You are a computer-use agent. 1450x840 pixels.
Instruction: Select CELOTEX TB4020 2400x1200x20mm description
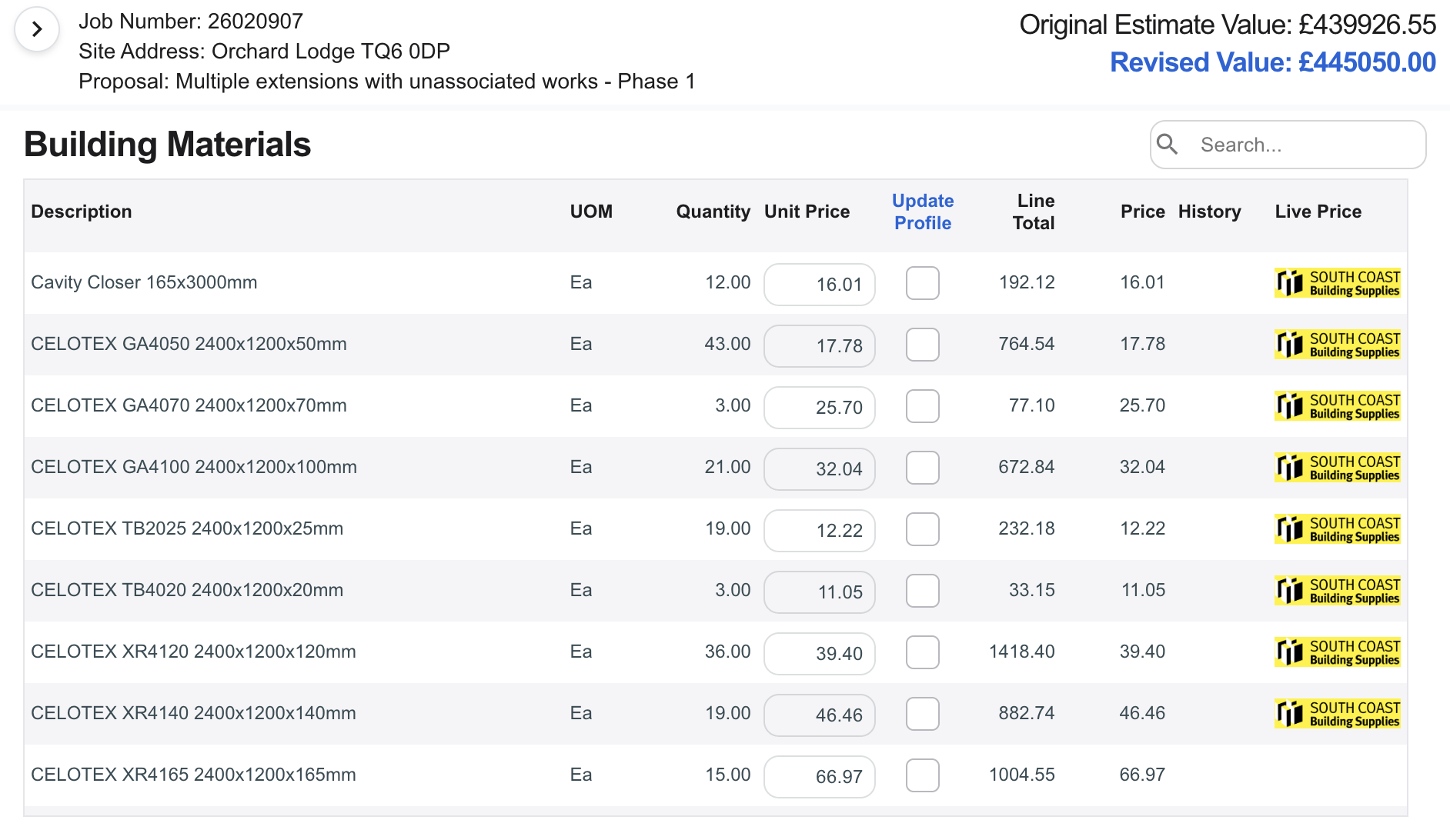tap(187, 590)
